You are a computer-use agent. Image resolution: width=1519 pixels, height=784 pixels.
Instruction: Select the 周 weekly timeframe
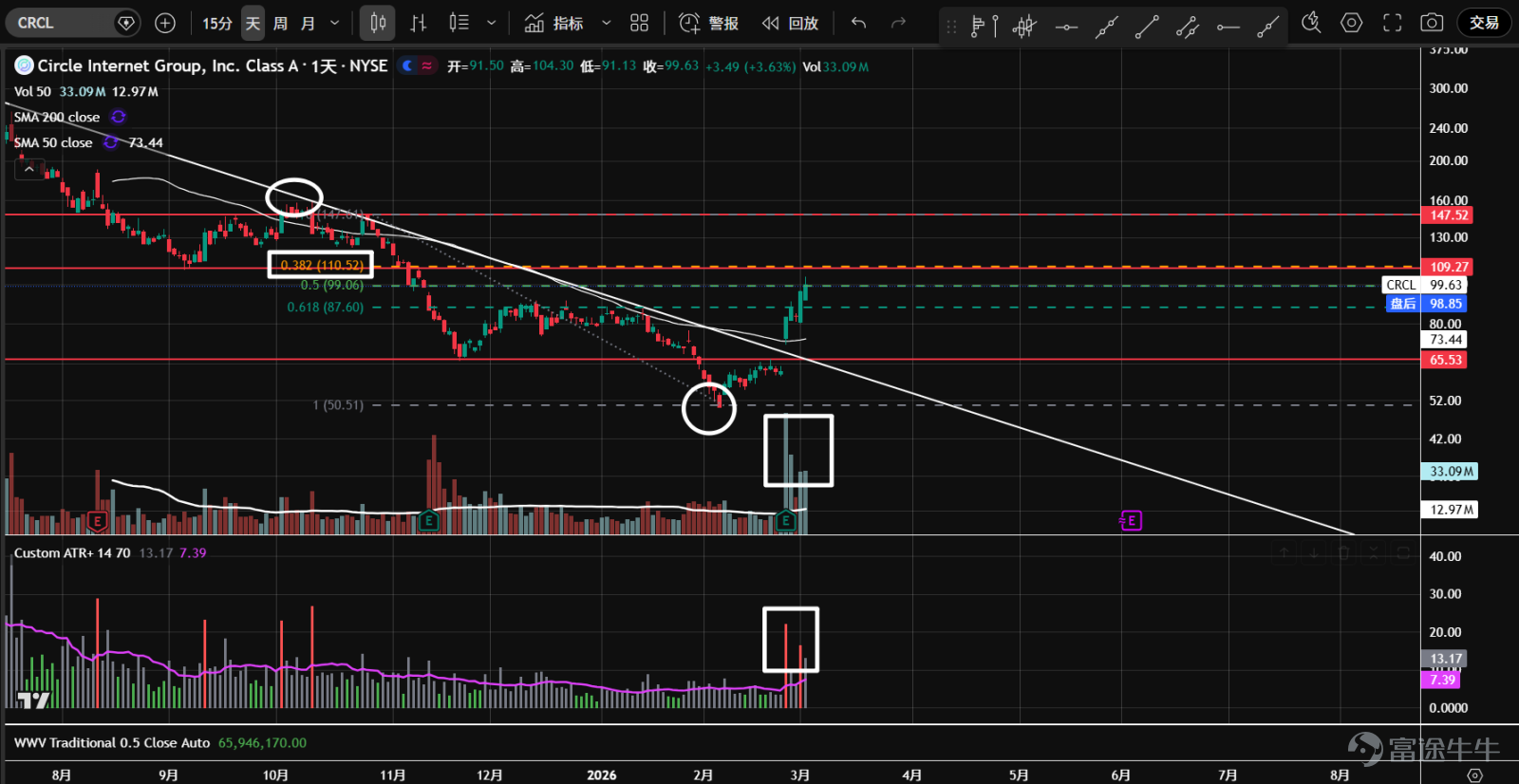[281, 23]
